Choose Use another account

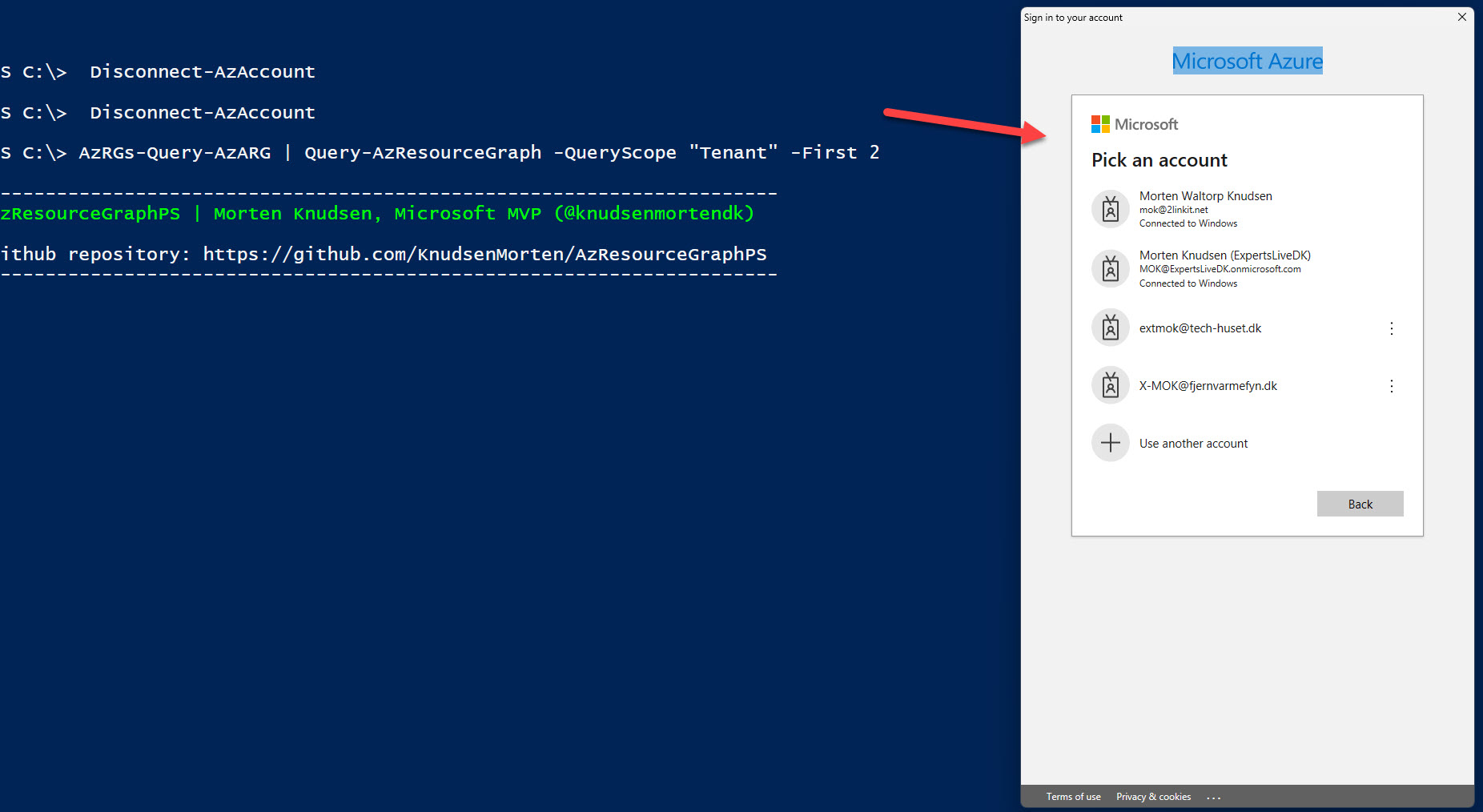pos(1247,443)
